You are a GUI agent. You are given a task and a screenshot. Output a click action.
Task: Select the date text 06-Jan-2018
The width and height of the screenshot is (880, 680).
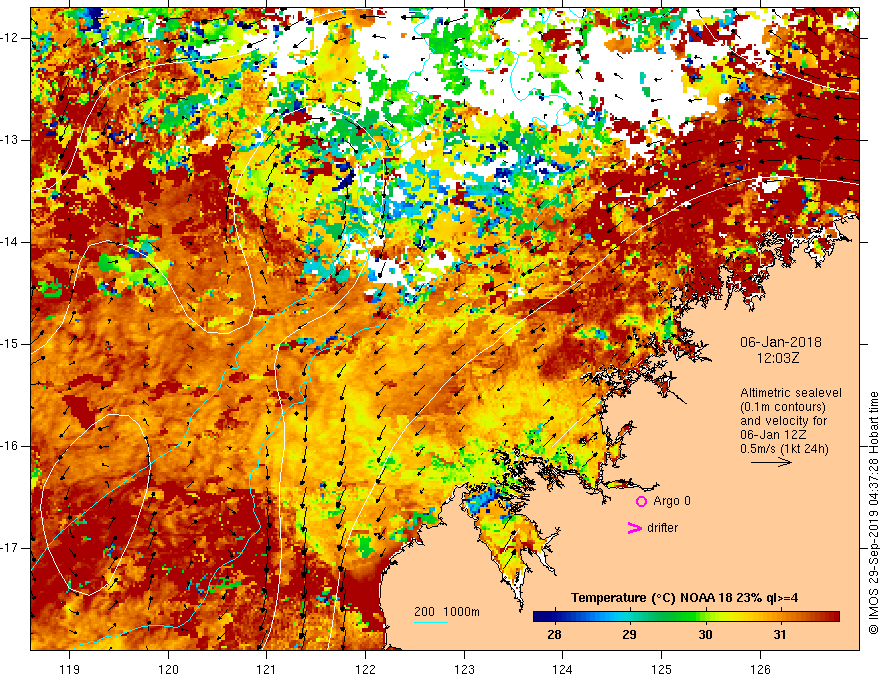pos(781,342)
